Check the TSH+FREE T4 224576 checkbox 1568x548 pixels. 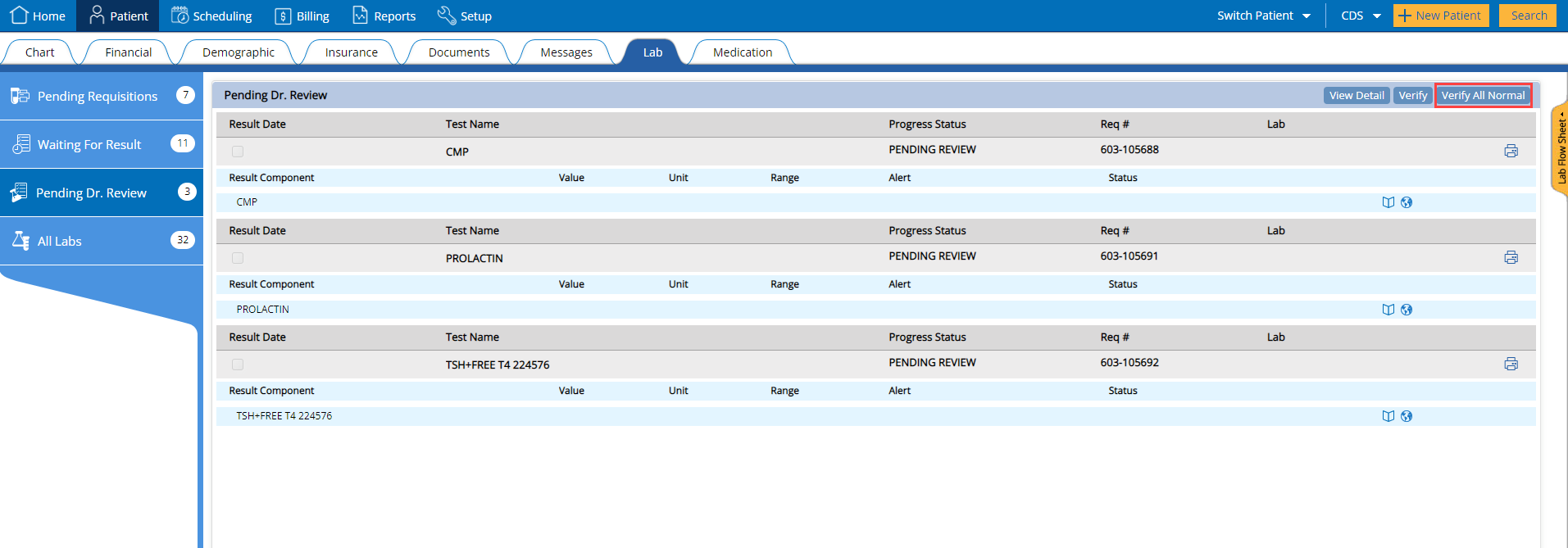point(238,365)
